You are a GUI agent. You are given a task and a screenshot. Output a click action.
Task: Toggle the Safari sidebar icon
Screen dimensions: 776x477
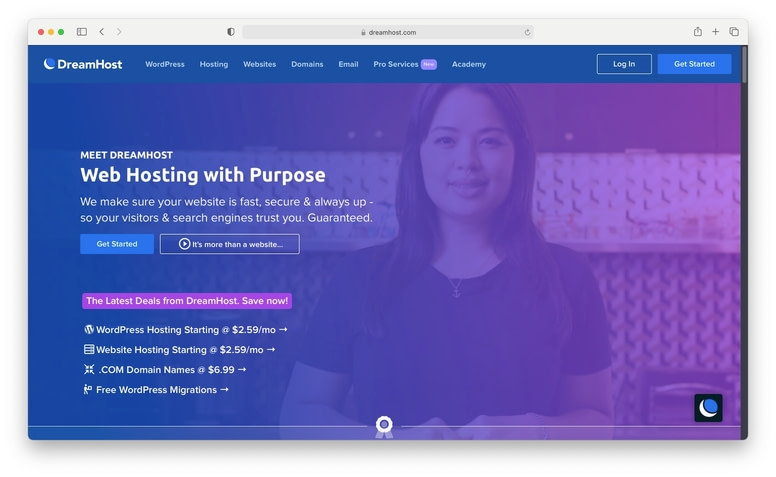click(x=82, y=32)
